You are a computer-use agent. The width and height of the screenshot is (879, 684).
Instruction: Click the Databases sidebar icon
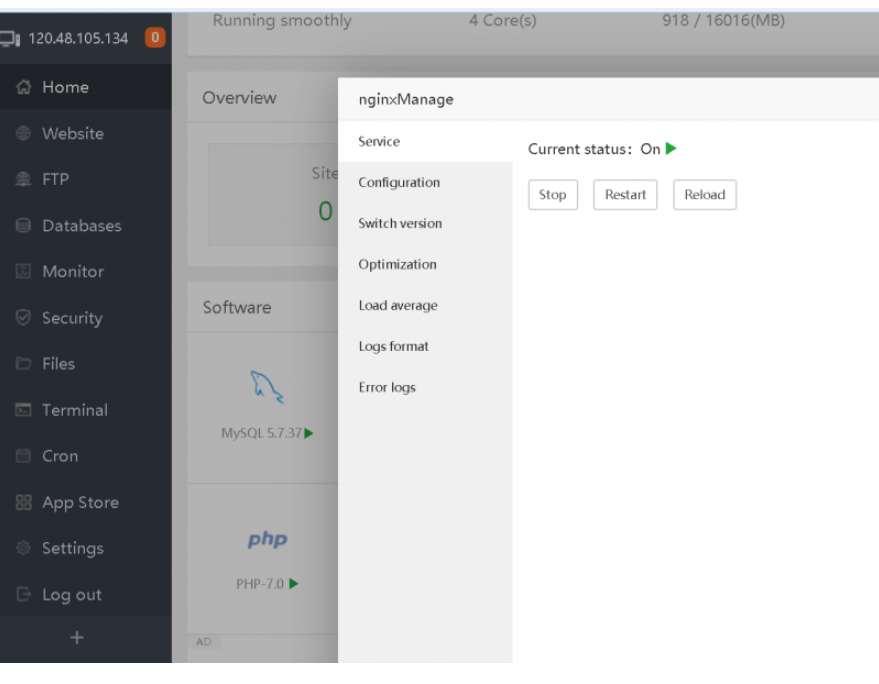(24, 226)
